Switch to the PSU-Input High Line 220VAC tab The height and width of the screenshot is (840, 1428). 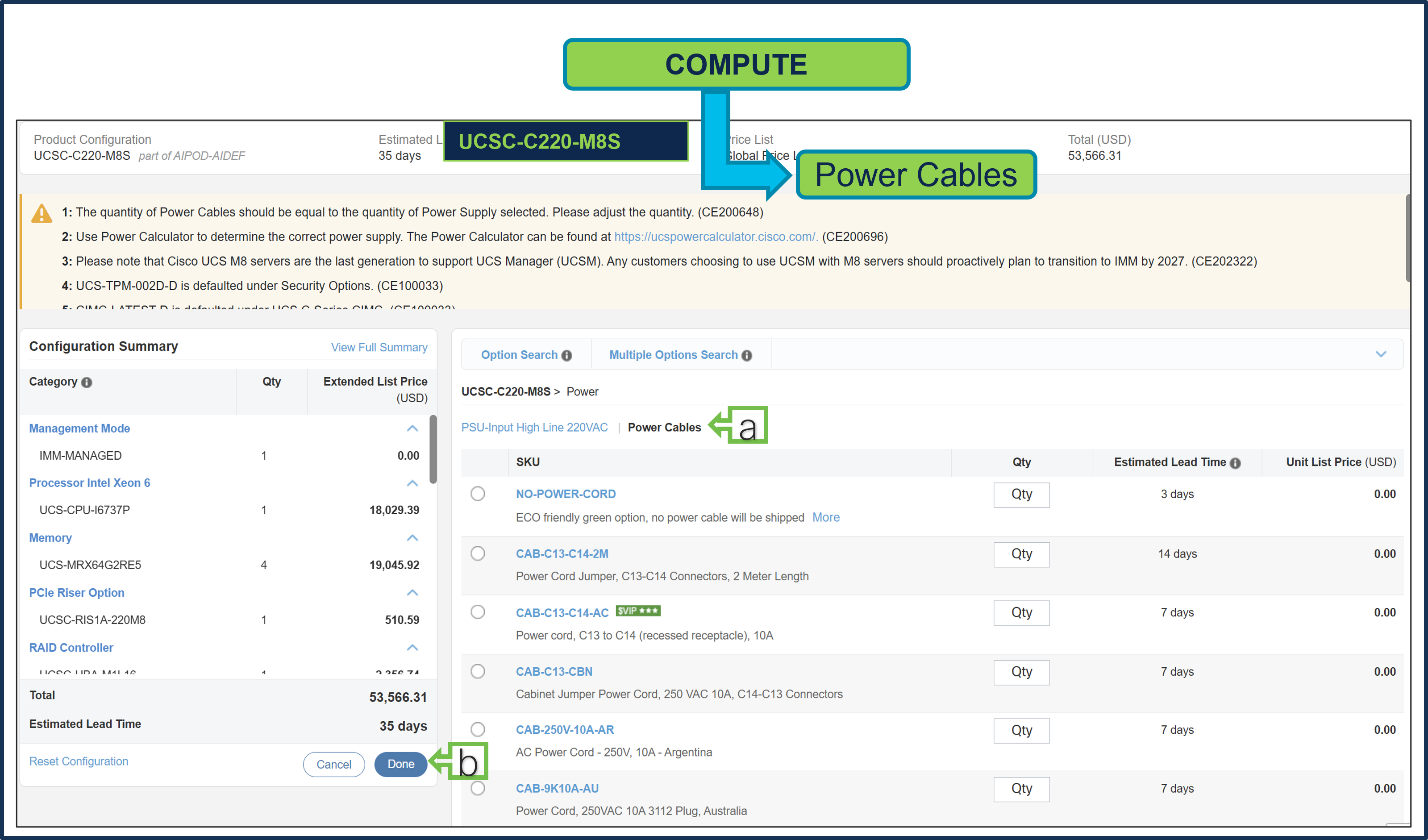point(534,427)
